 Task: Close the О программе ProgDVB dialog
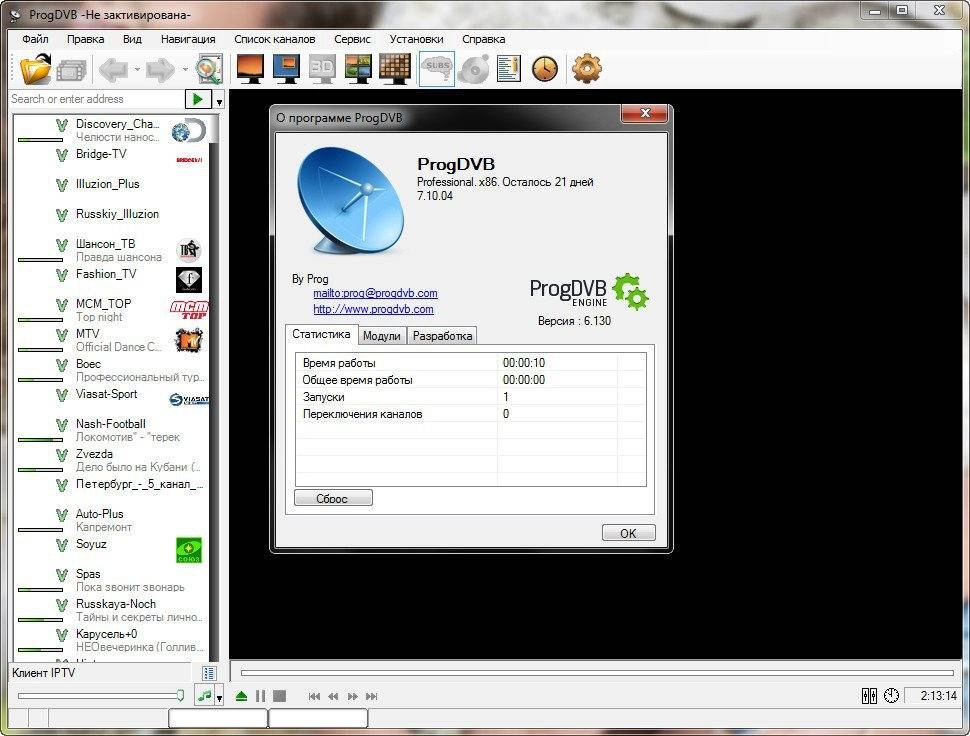pyautogui.click(x=644, y=113)
